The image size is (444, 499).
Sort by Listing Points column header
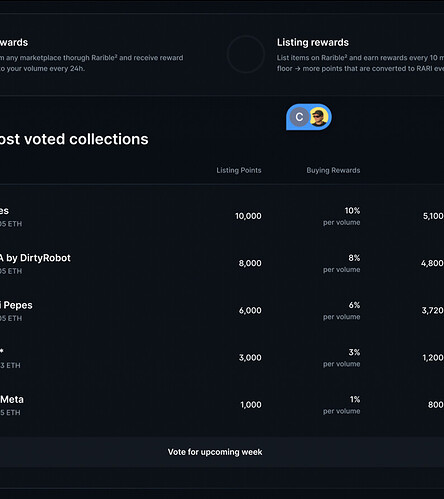[239, 170]
